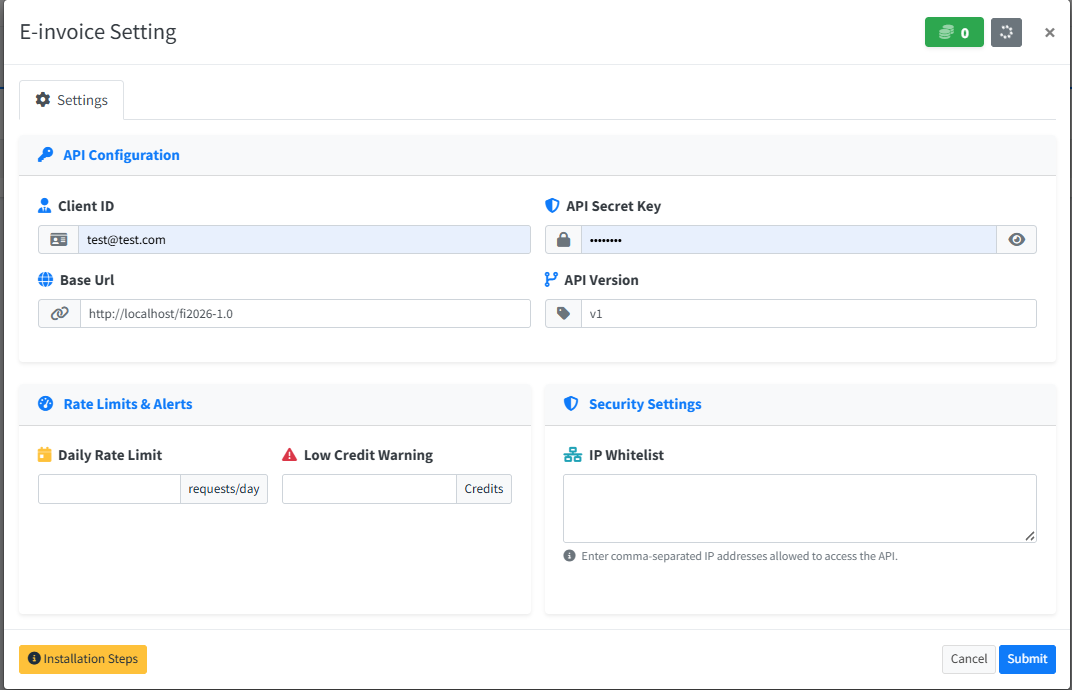Click the tag icon beside API Version
The image size is (1072, 690).
pos(563,314)
